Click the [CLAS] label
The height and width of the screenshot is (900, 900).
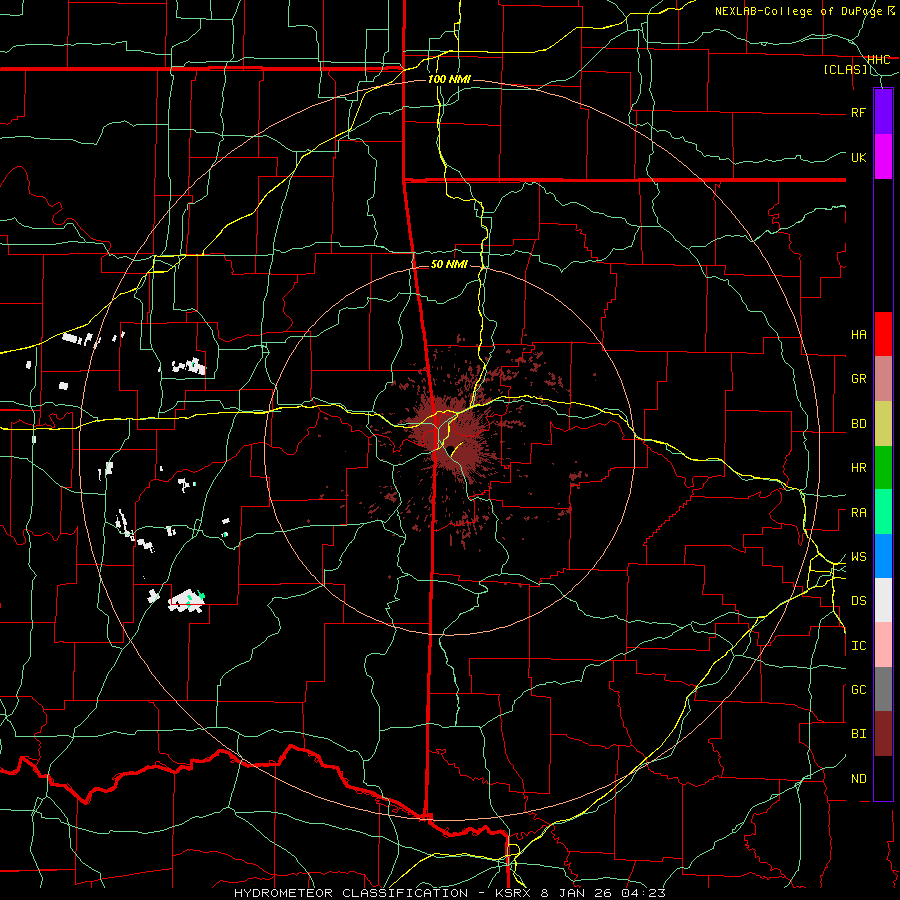845,69
